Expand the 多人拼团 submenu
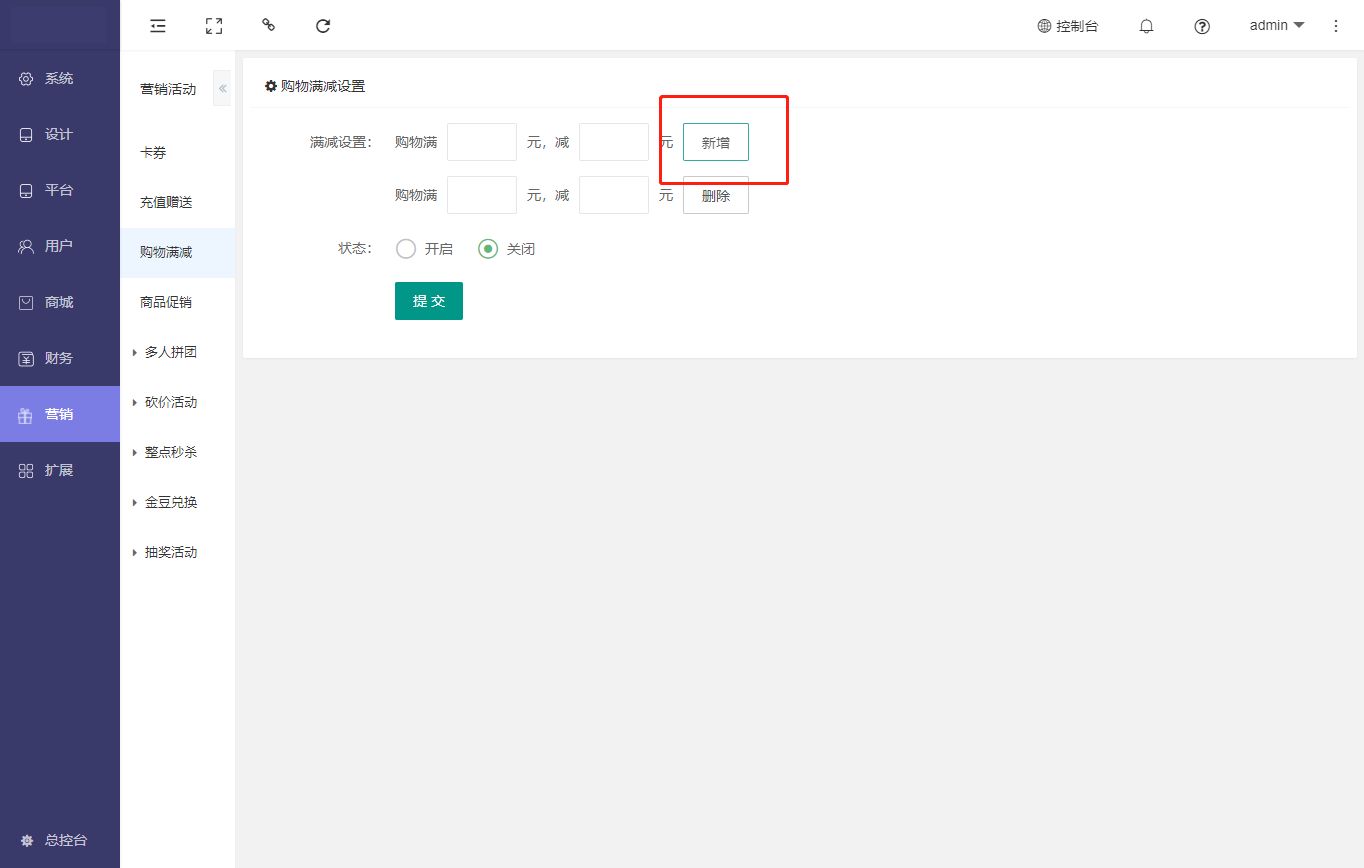1364x868 pixels. 170,352
